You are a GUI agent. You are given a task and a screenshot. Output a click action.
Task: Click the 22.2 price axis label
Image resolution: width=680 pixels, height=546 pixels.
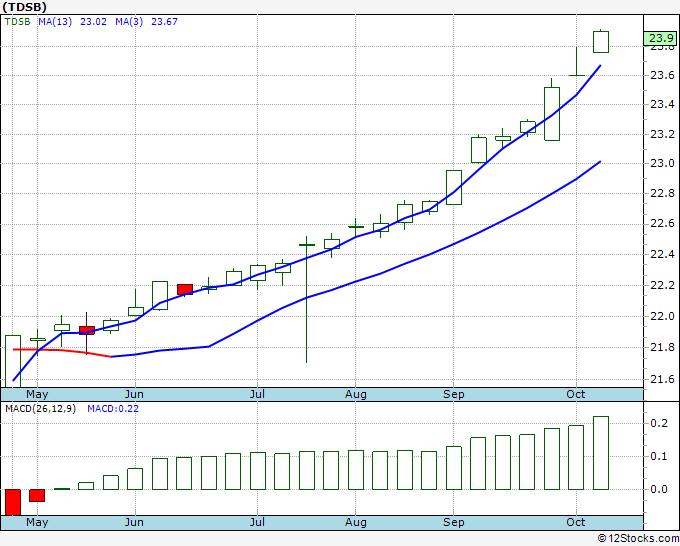point(663,285)
